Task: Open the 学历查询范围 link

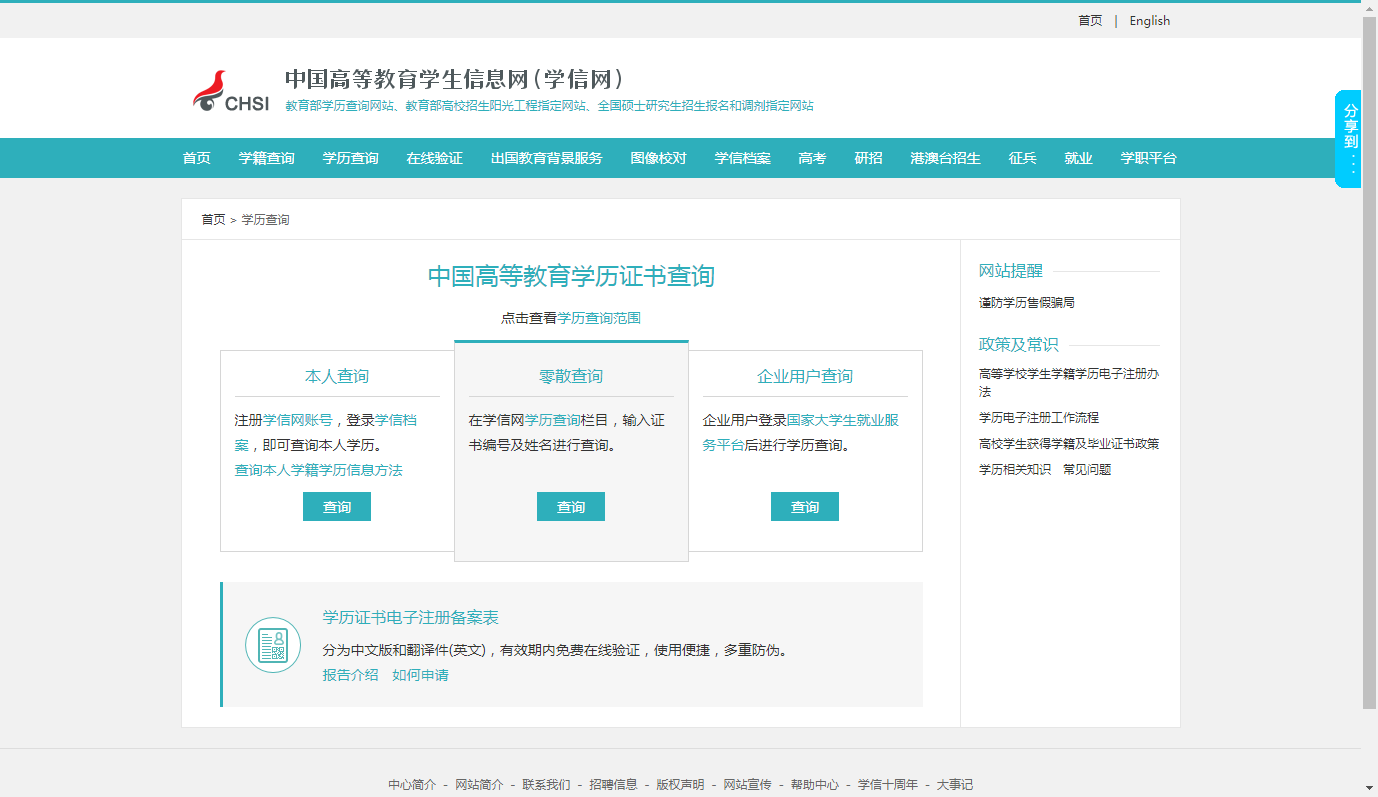Action: pos(599,318)
